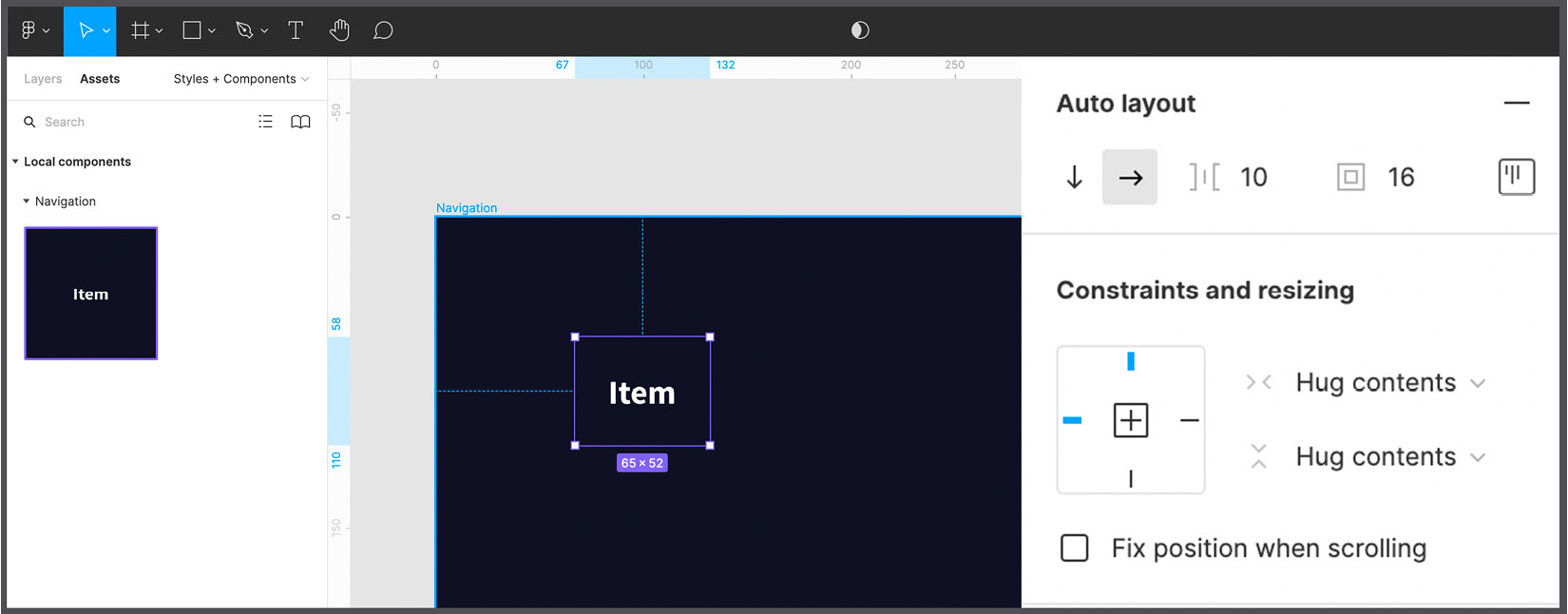Click horizontal resizing arrows icon
This screenshot has height=614, width=1568.
(x=1259, y=382)
